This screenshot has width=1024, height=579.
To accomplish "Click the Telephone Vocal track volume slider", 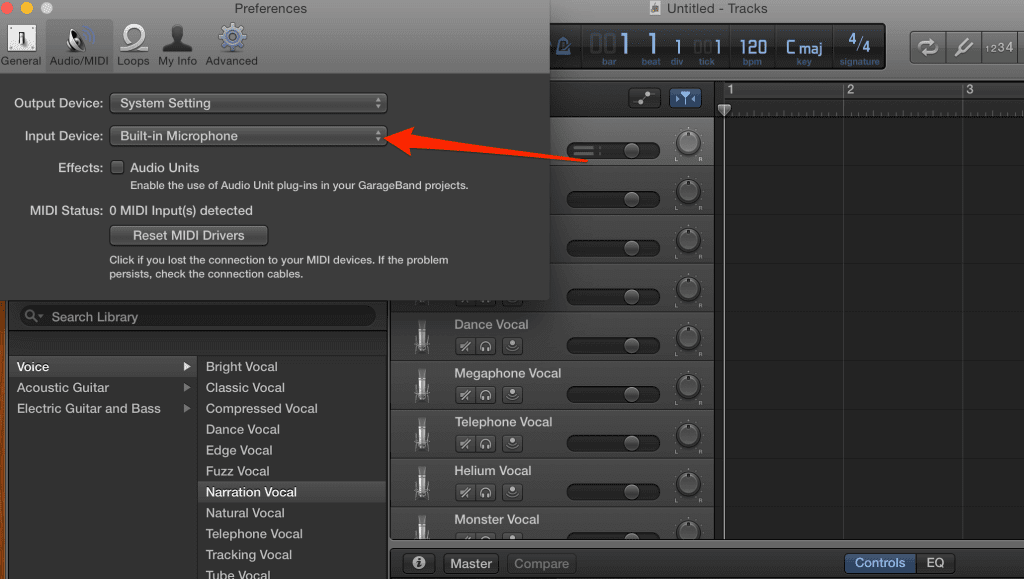I will pos(613,443).
